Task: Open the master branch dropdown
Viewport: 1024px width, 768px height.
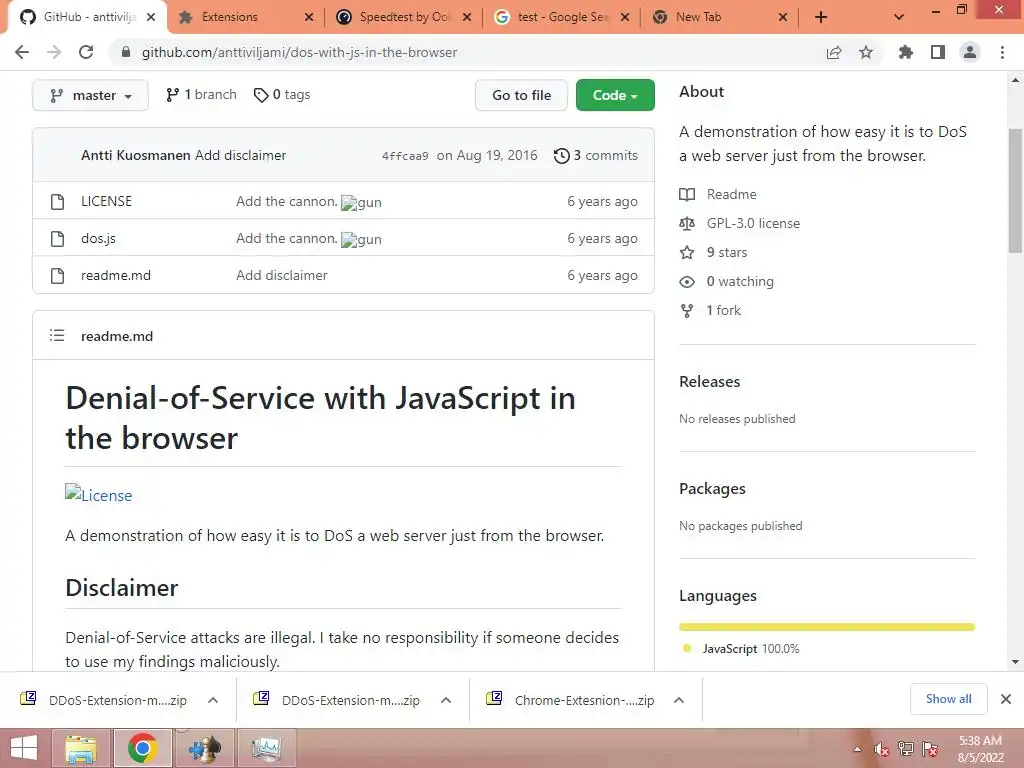Action: tap(90, 95)
